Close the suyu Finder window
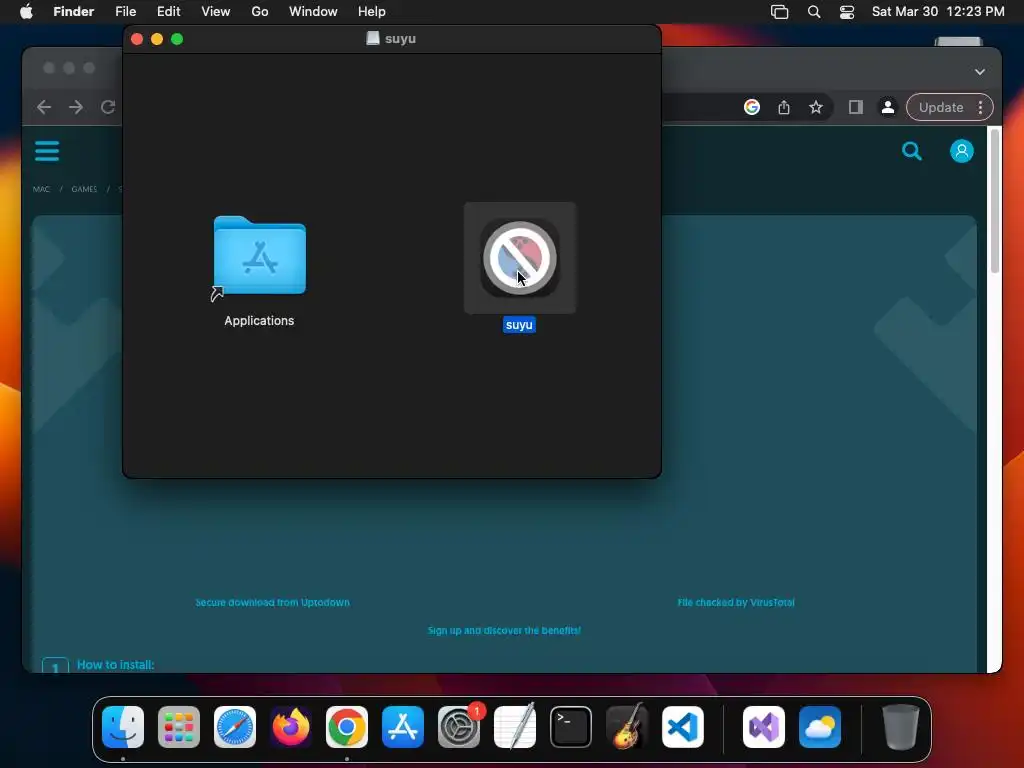This screenshot has width=1024, height=768. click(x=137, y=39)
